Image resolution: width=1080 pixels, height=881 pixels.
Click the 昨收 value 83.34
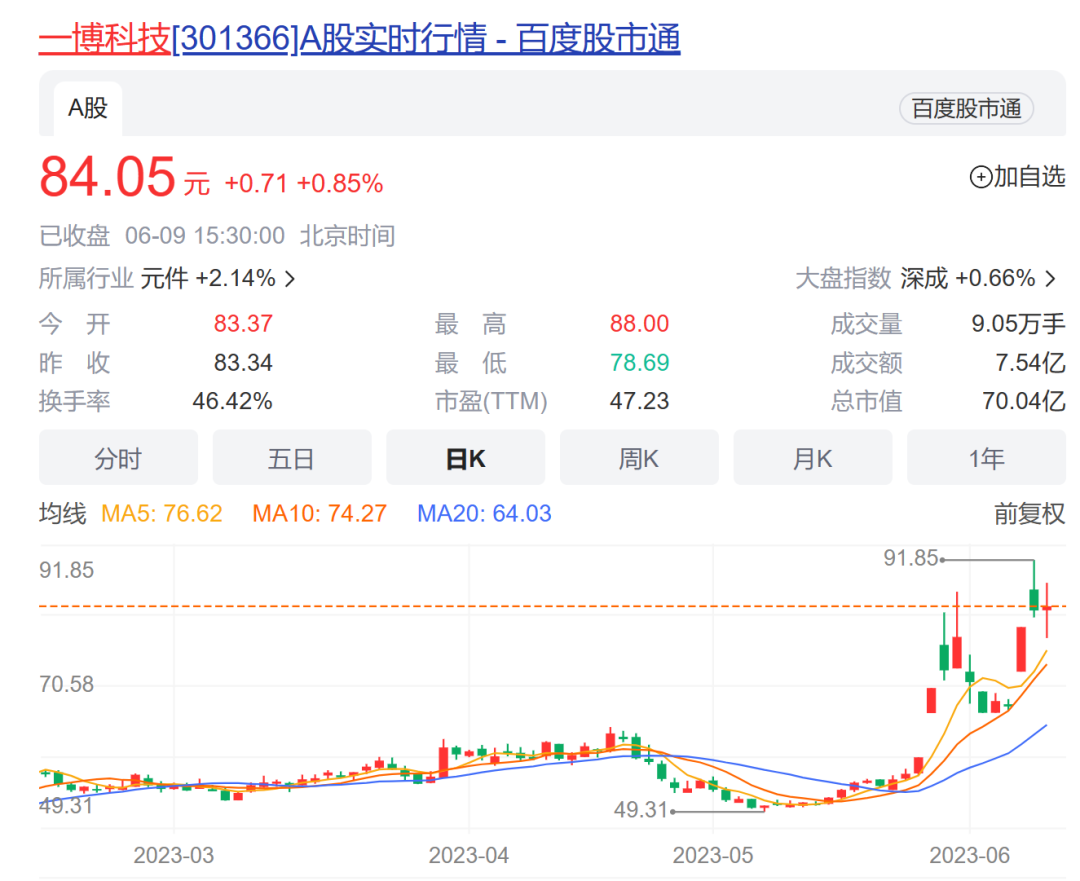pos(243,363)
